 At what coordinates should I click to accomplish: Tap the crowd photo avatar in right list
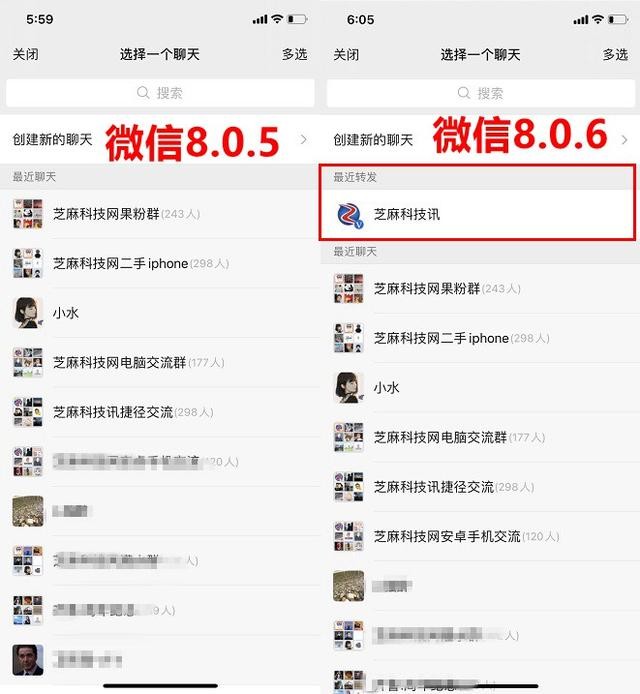tap(349, 586)
